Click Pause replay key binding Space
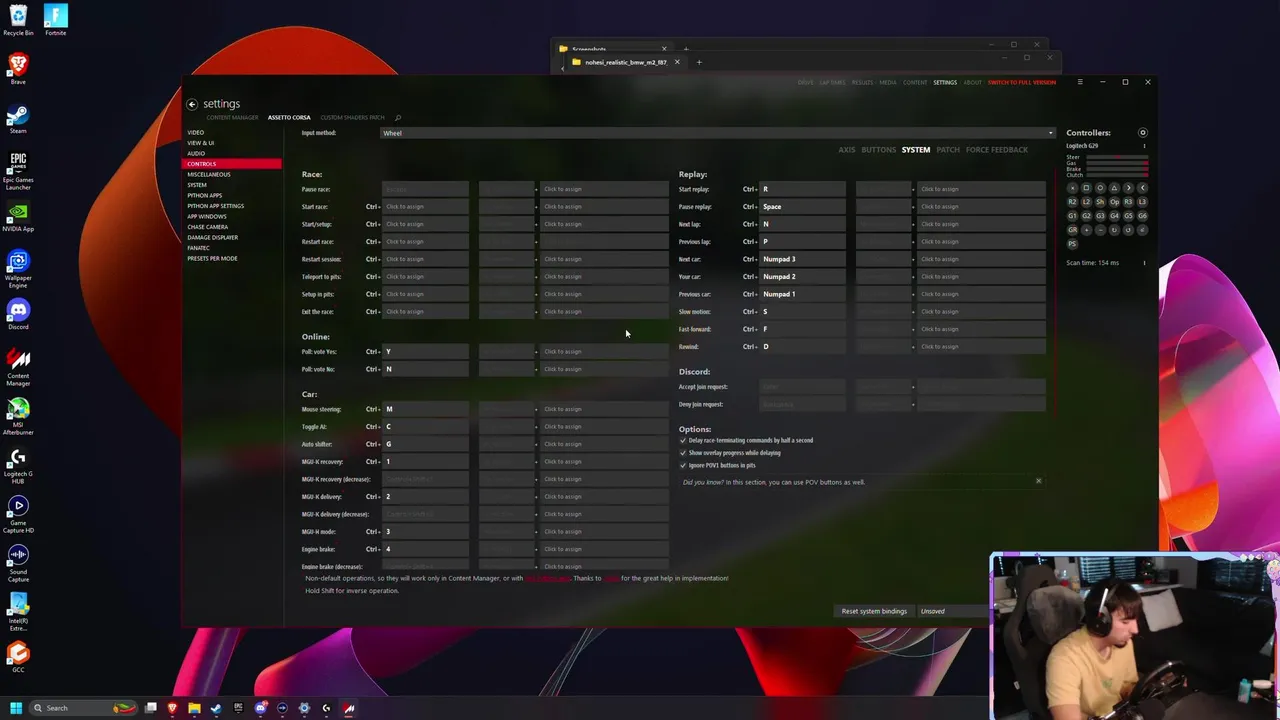Image resolution: width=1280 pixels, height=720 pixels. (x=802, y=207)
